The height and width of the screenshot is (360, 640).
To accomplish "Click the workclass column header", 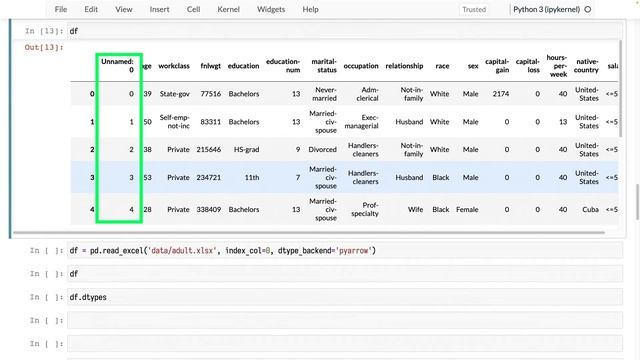I will click(174, 66).
